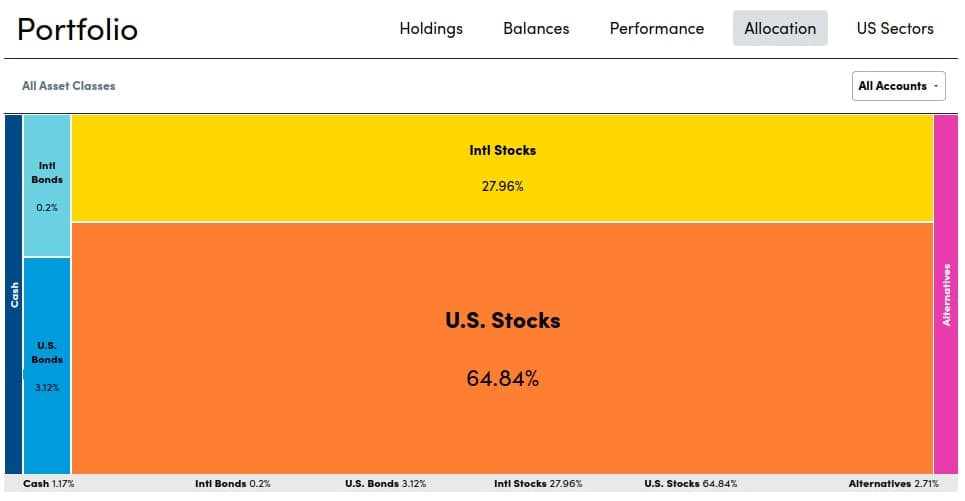Click the Alternatives 2.71% legend entry
This screenshot has width=965, height=501.
pos(893,484)
